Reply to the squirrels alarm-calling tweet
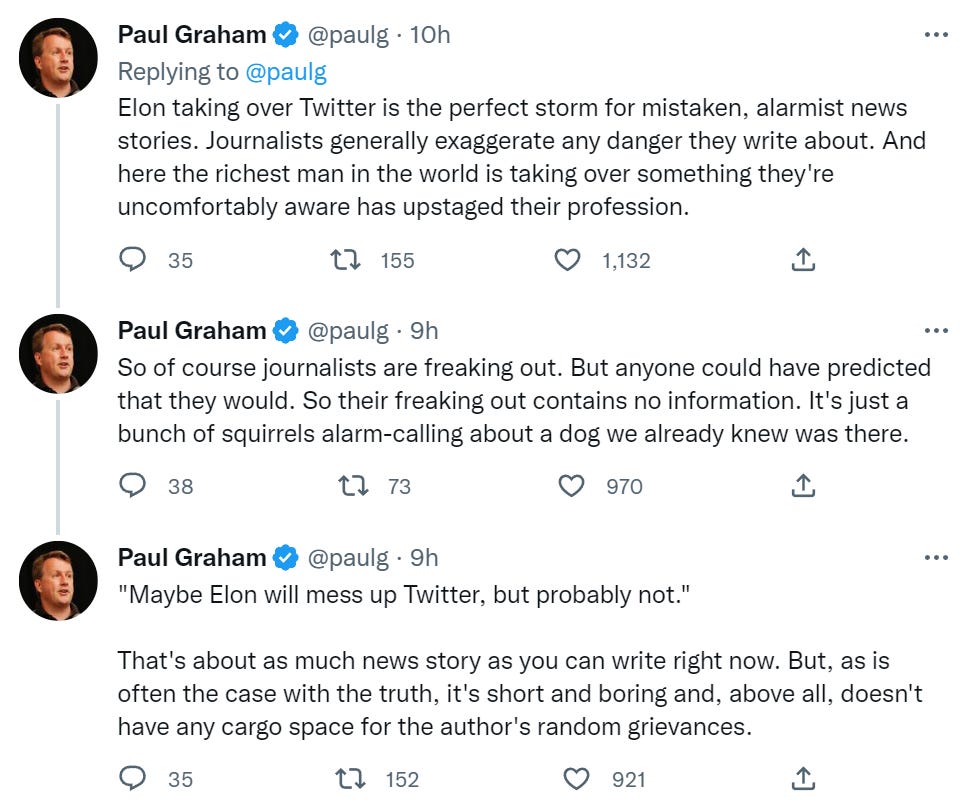964x810 pixels. (x=133, y=486)
